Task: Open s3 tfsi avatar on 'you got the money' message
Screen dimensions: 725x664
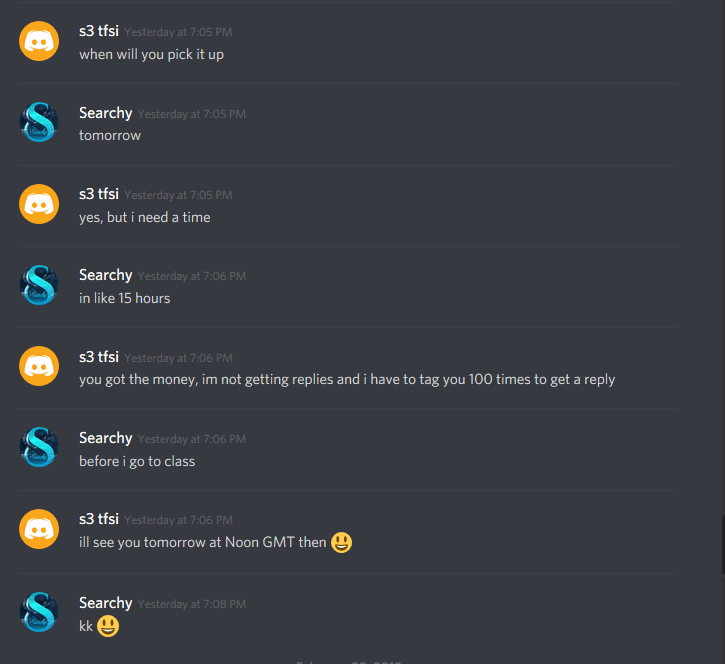Action: [x=39, y=366]
